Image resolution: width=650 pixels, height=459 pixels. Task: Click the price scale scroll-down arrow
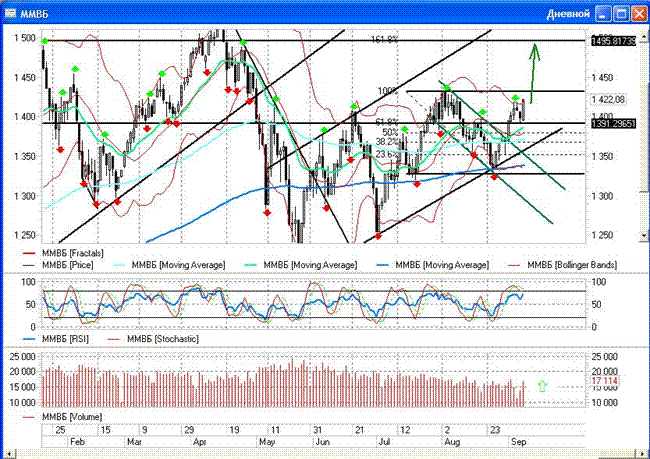click(644, 236)
